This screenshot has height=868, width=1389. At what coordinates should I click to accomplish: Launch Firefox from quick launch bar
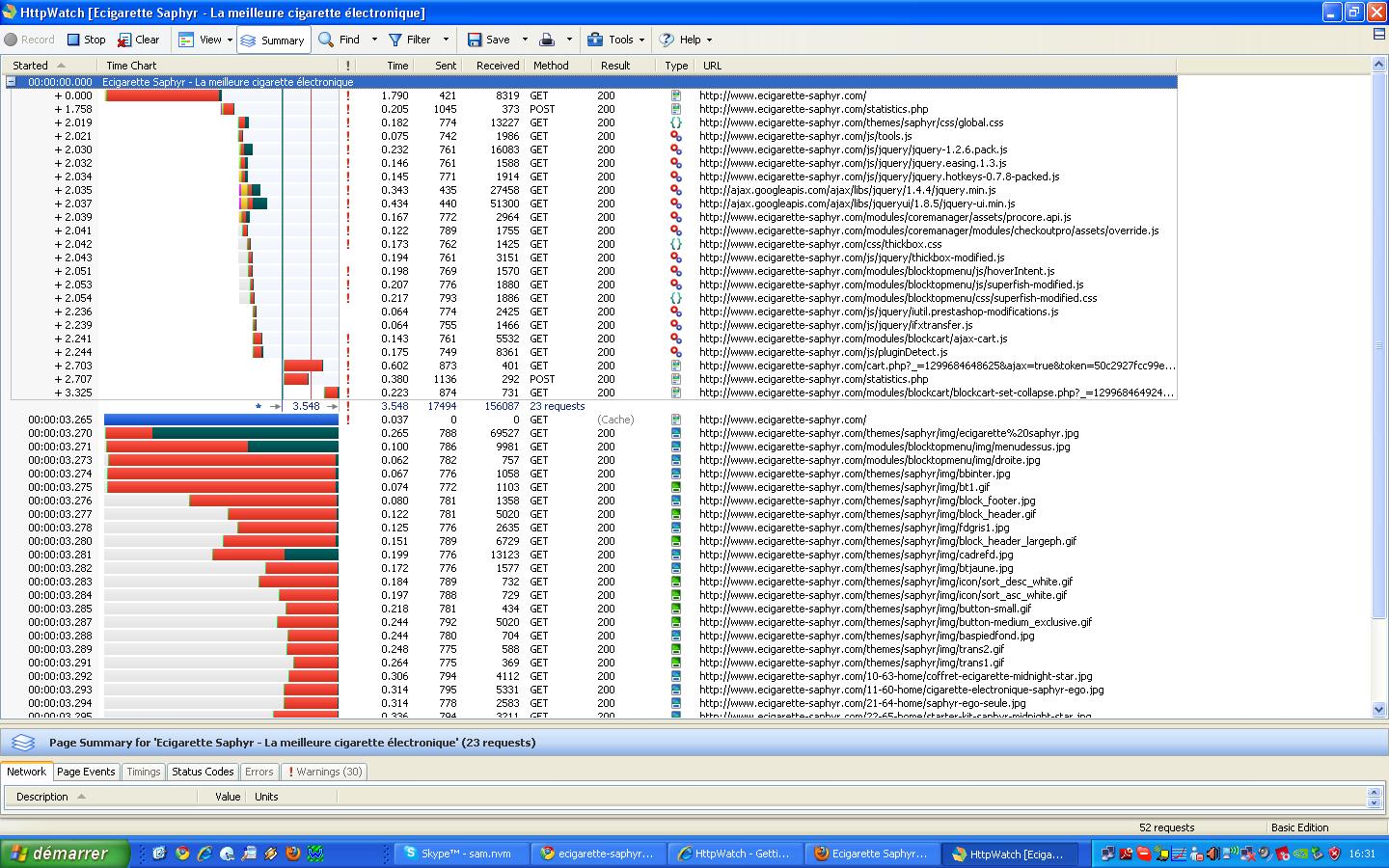pos(293,854)
